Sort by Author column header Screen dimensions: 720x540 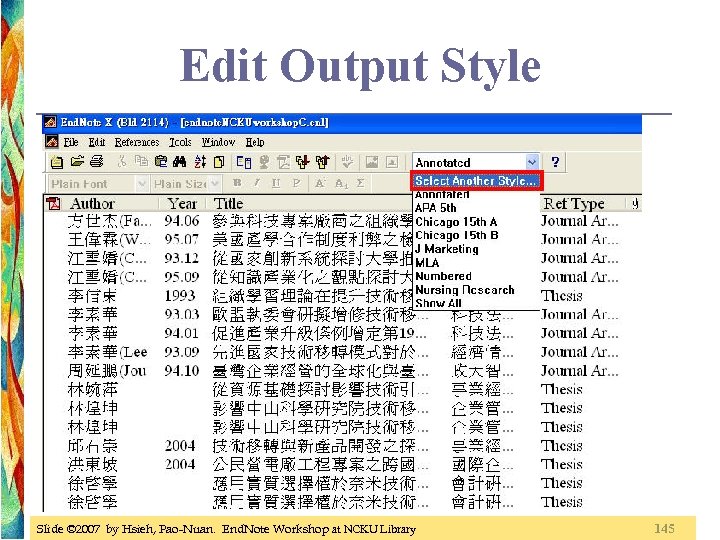point(92,203)
